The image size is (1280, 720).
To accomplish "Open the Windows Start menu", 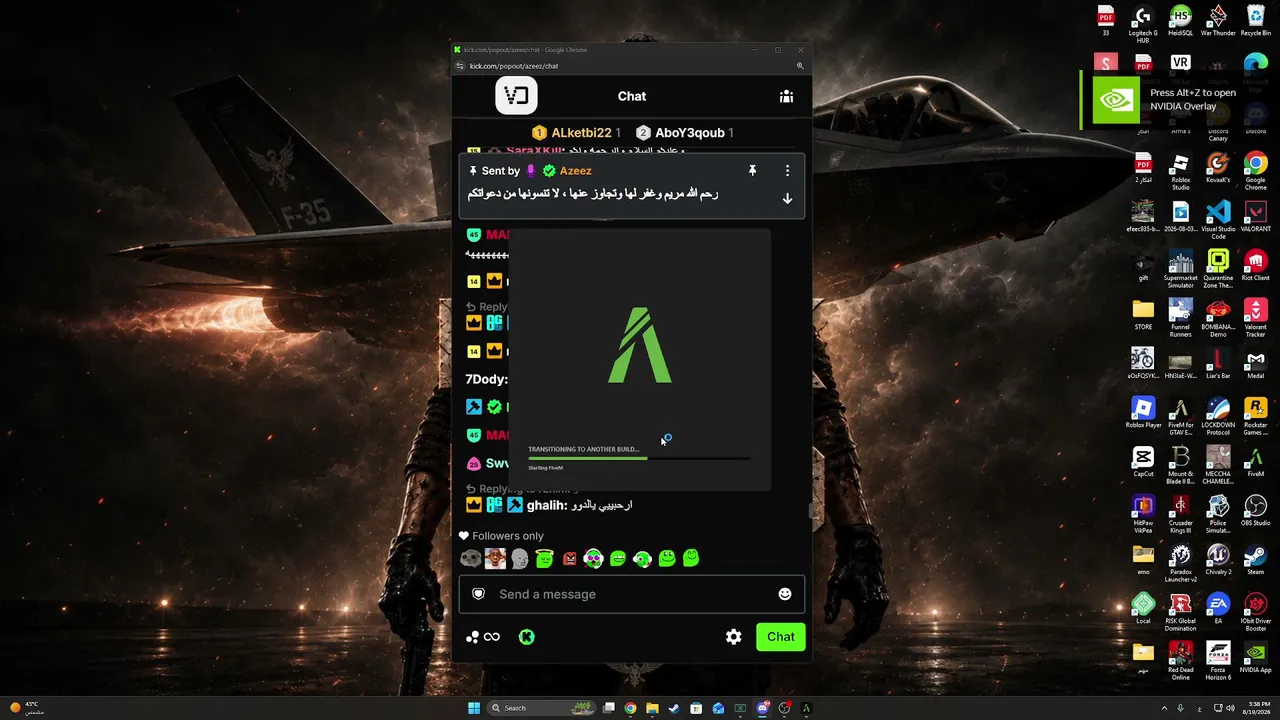I will coord(474,708).
